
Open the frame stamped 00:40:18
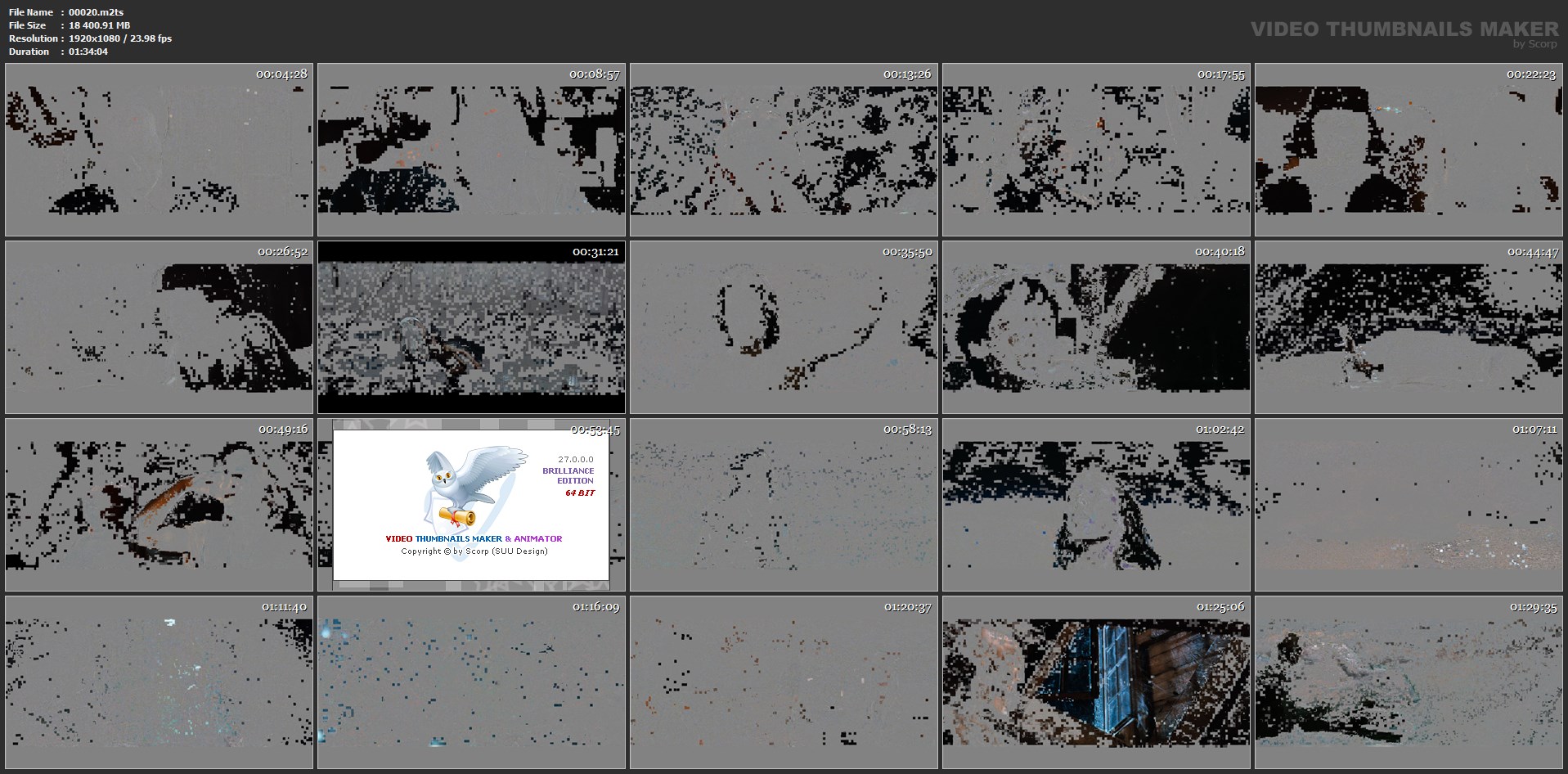point(1096,327)
